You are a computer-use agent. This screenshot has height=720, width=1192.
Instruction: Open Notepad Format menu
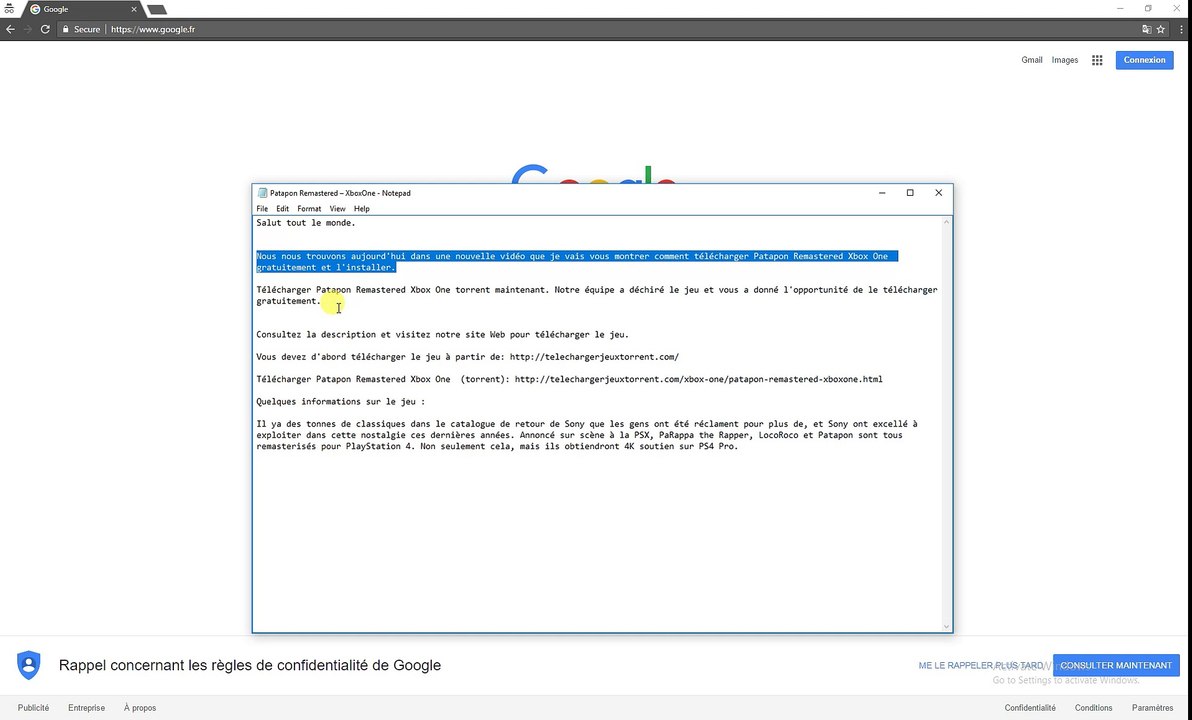(x=309, y=208)
